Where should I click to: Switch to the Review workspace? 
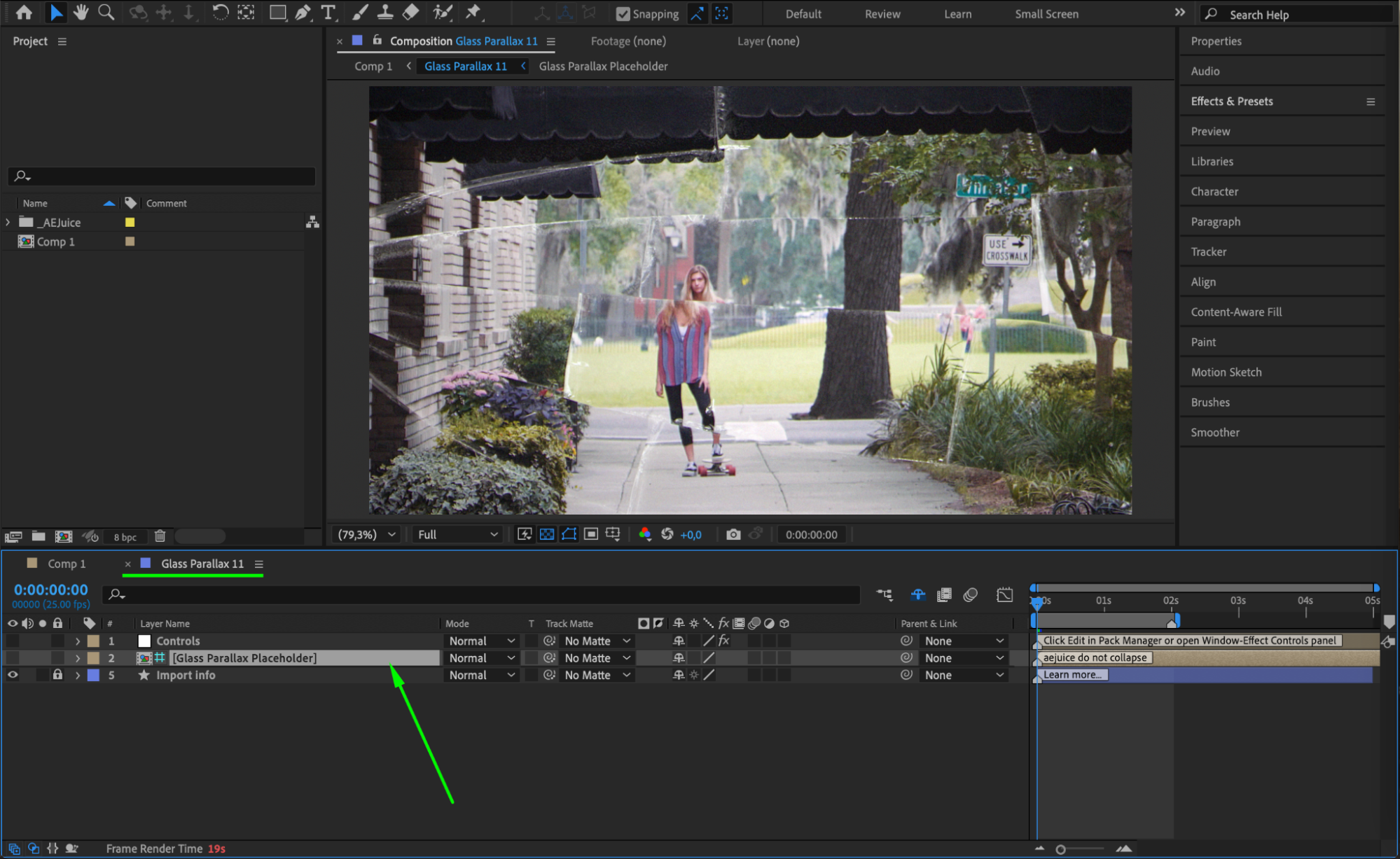click(x=882, y=14)
